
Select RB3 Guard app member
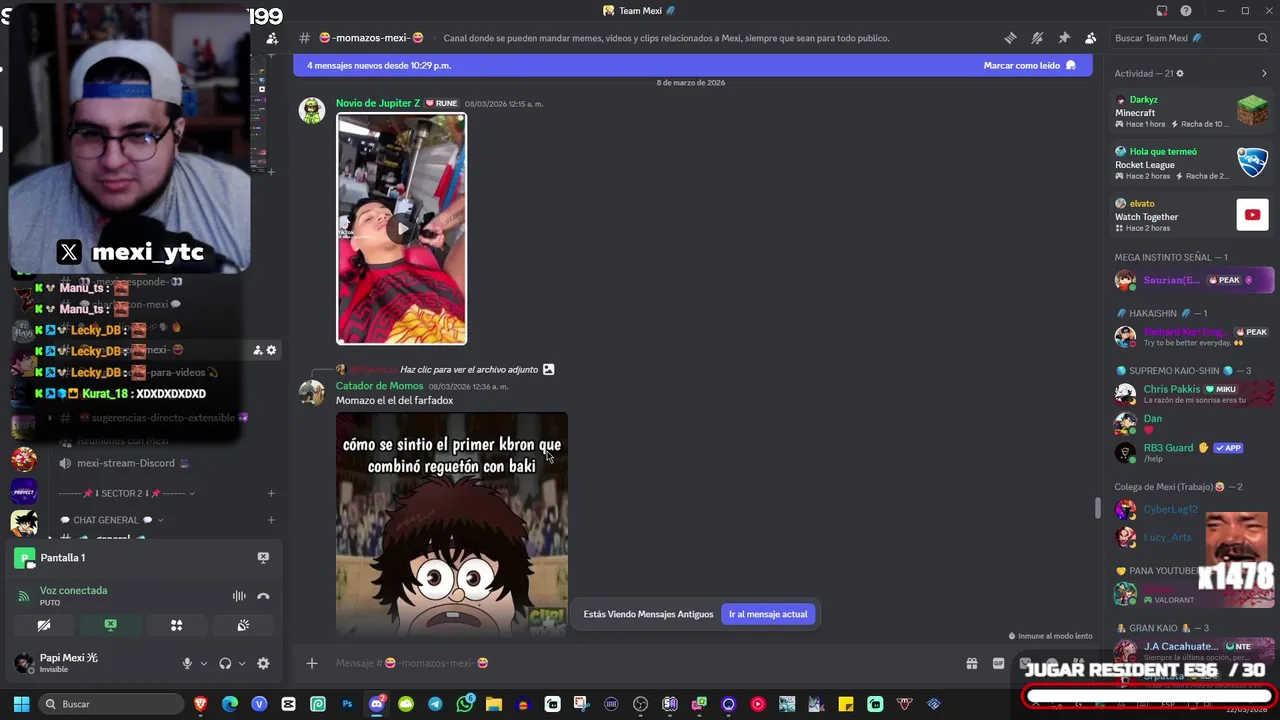pos(1191,451)
